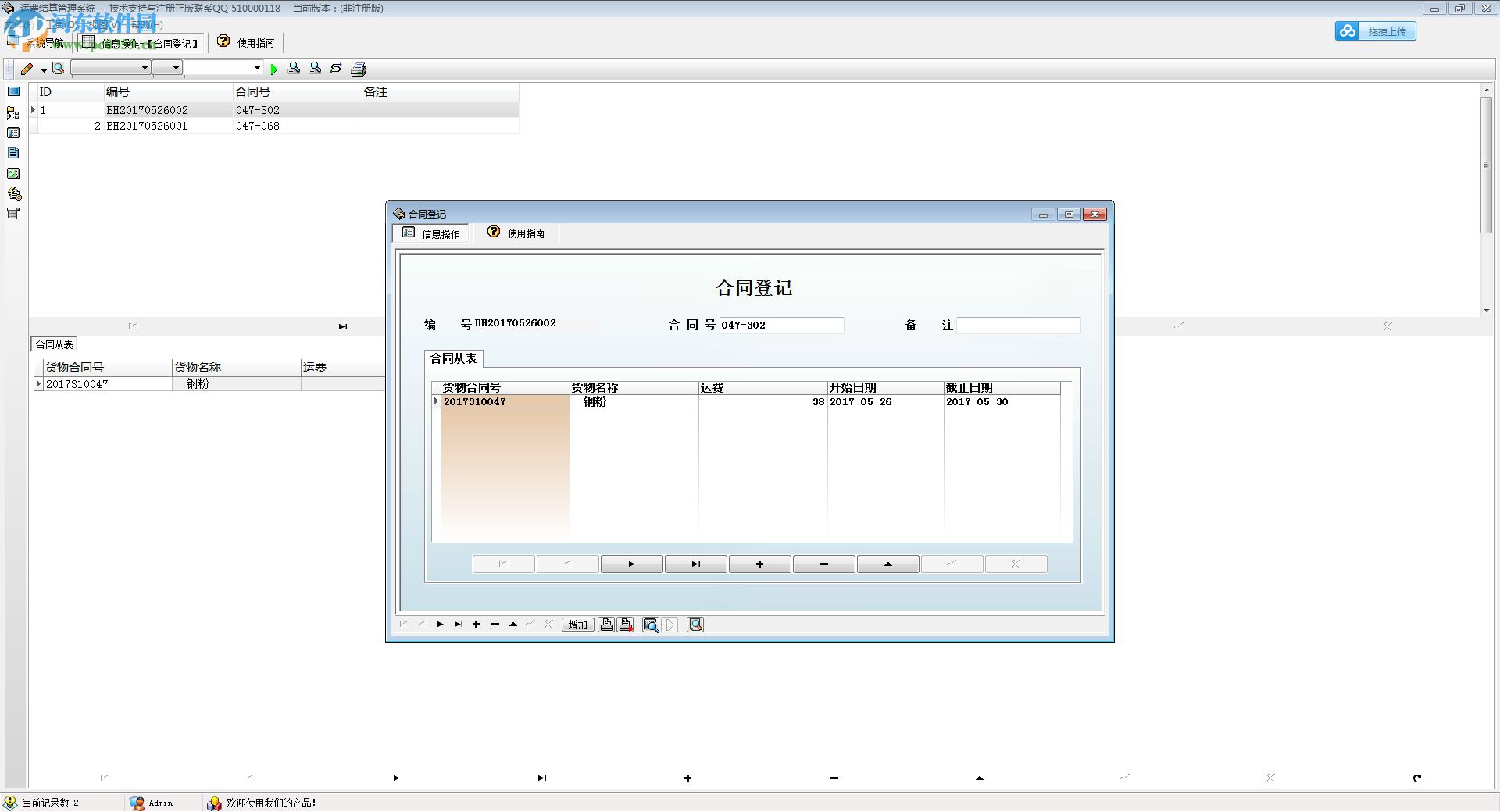Click the delete record icon at left sidebar bottom
Screen dimensions: 1500x812
pyautogui.click(x=13, y=213)
